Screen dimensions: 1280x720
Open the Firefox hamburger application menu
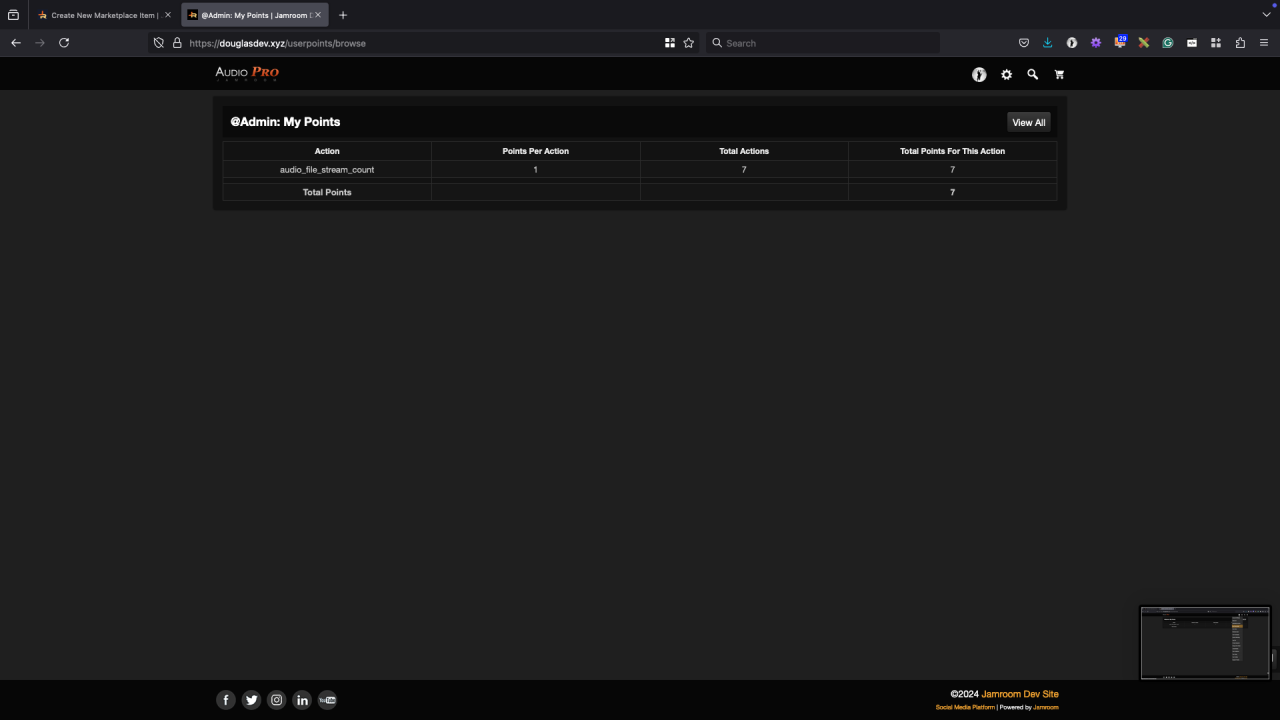pos(1264,43)
